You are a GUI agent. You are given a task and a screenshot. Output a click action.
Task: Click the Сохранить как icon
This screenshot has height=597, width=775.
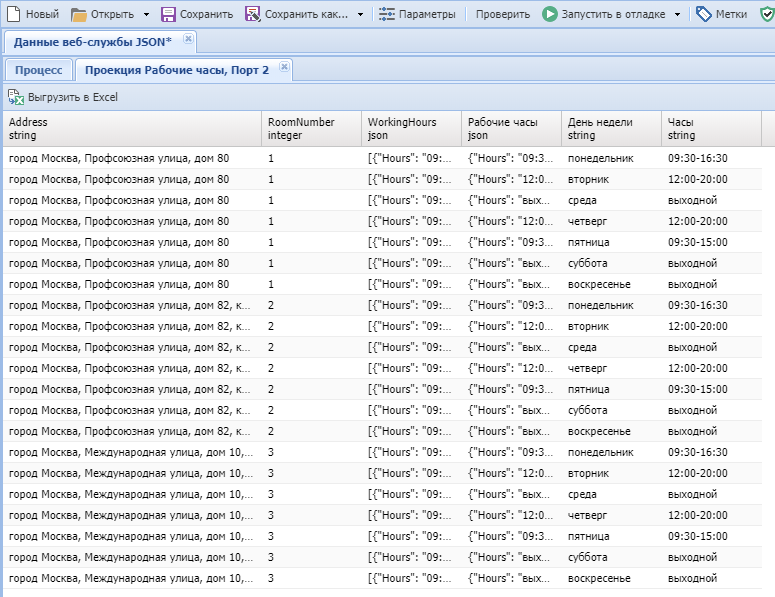pyautogui.click(x=253, y=14)
